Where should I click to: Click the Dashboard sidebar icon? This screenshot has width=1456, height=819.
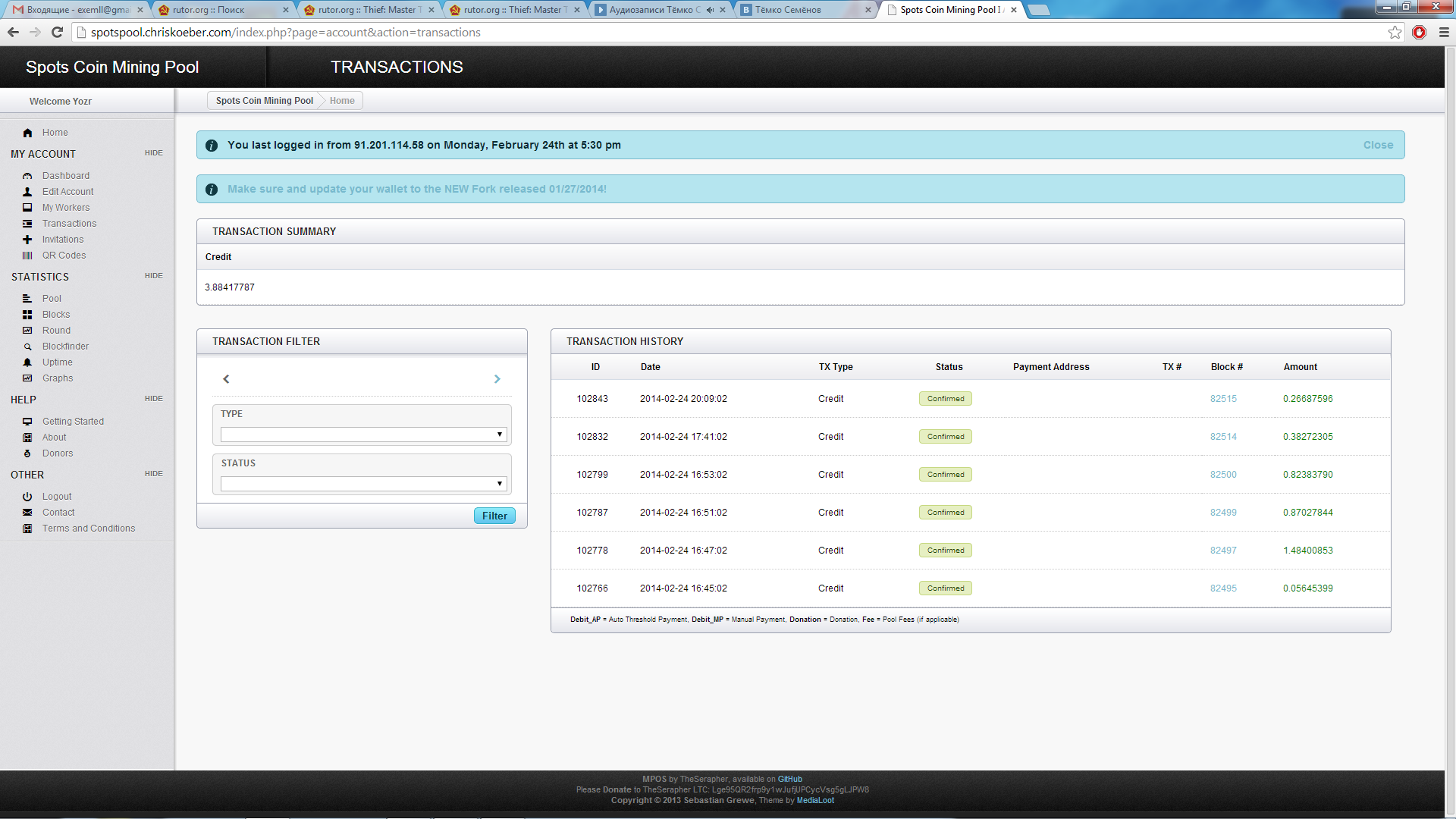[x=27, y=176]
